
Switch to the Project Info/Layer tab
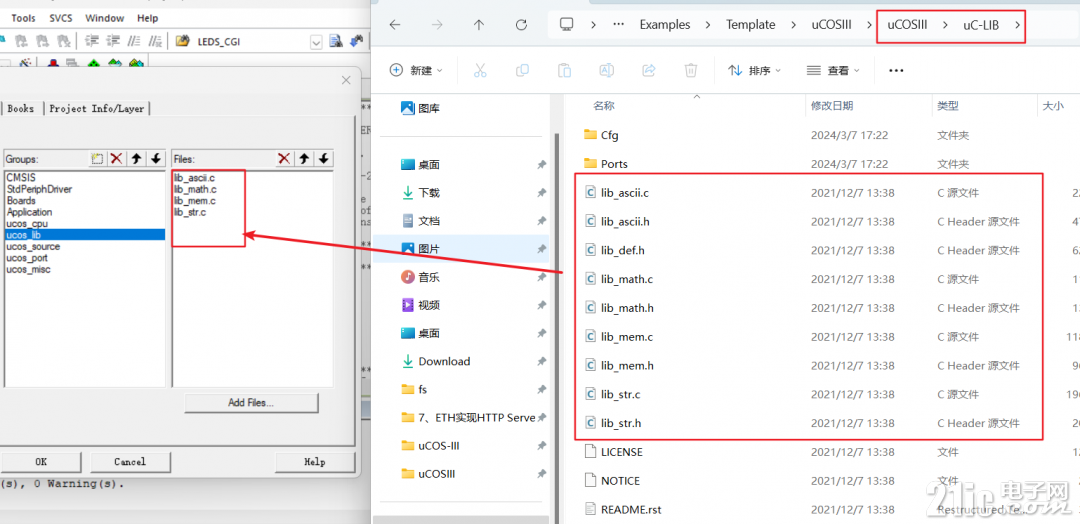coord(96,109)
